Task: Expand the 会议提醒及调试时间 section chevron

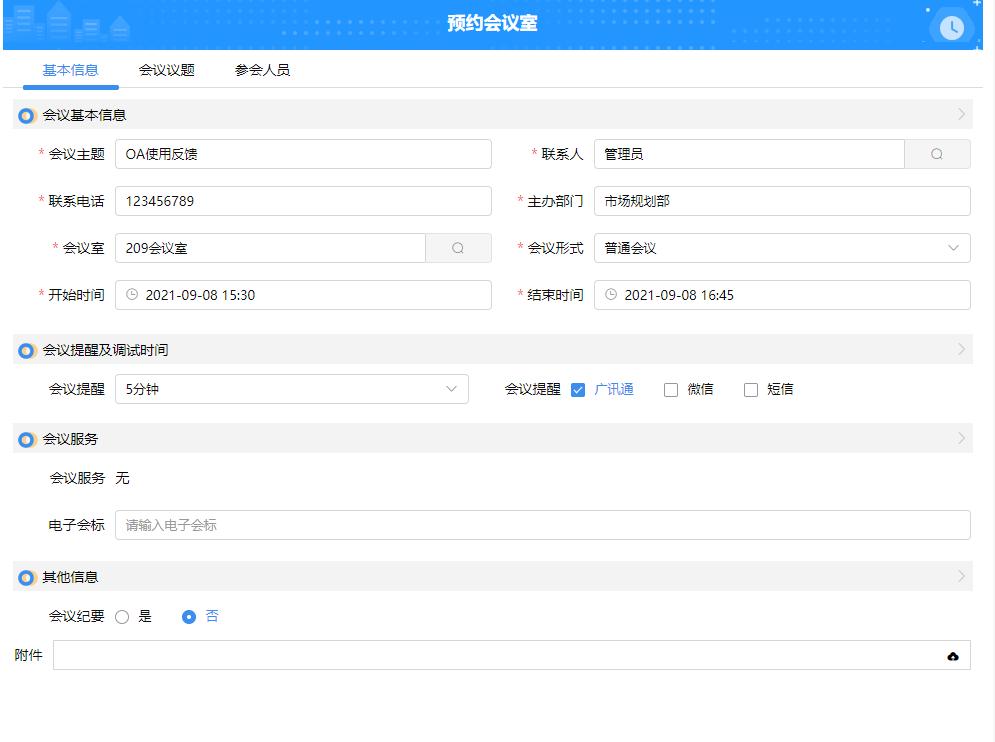Action: (x=960, y=348)
